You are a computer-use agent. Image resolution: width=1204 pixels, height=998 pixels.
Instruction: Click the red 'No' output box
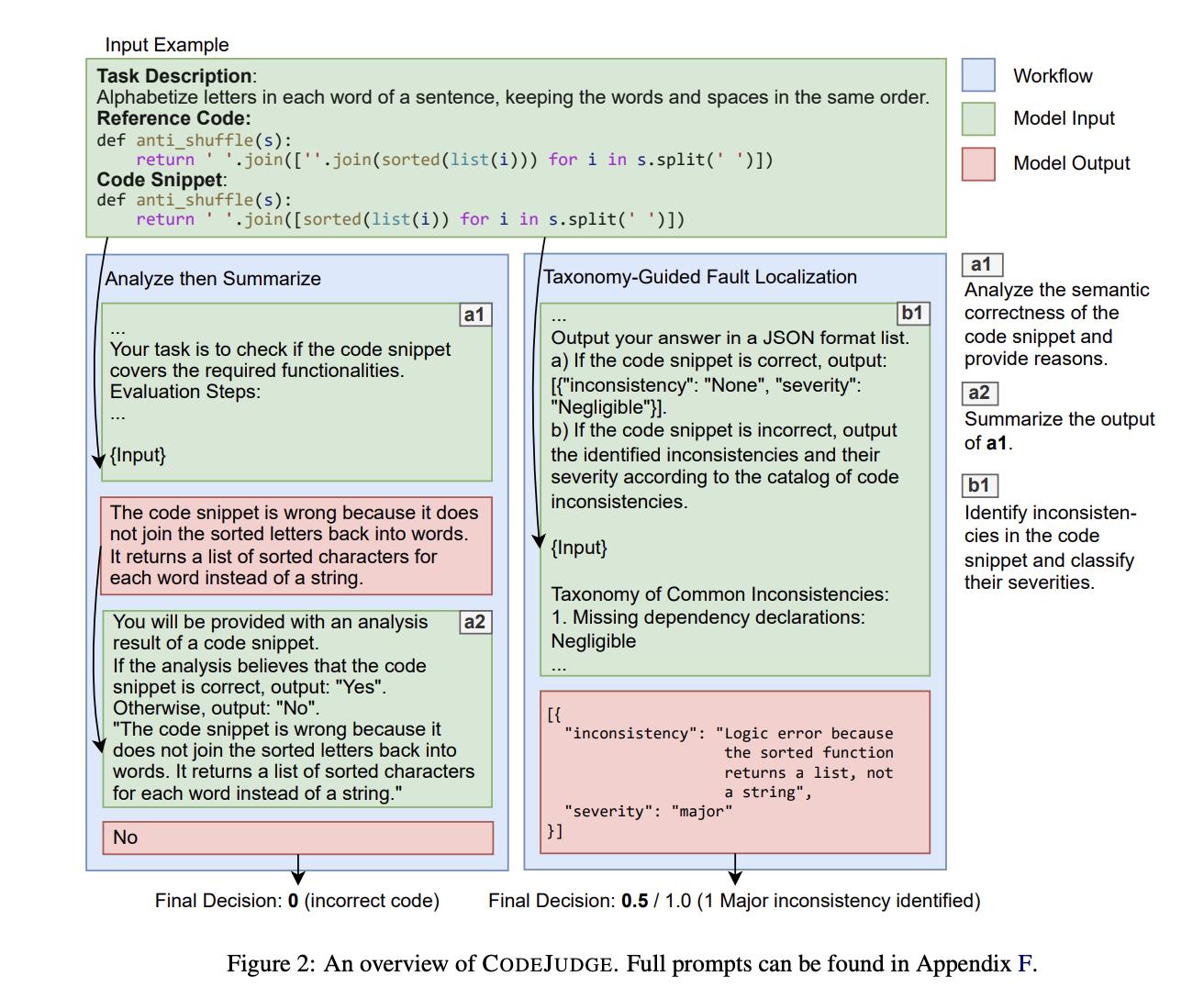(x=297, y=837)
